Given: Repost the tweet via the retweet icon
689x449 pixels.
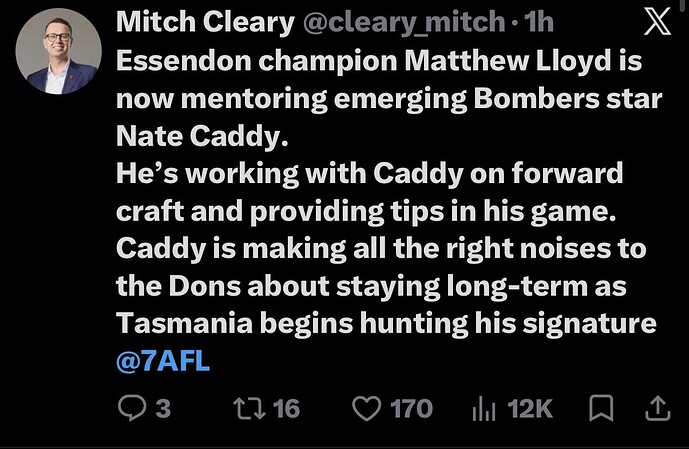Looking at the screenshot, I should coord(249,408).
